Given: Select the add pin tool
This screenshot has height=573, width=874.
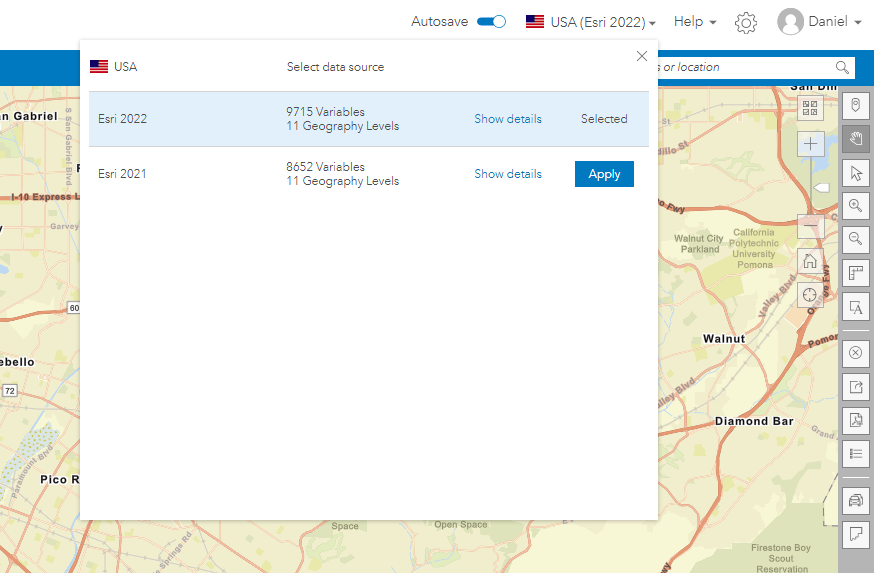Looking at the screenshot, I should pyautogui.click(x=856, y=105).
